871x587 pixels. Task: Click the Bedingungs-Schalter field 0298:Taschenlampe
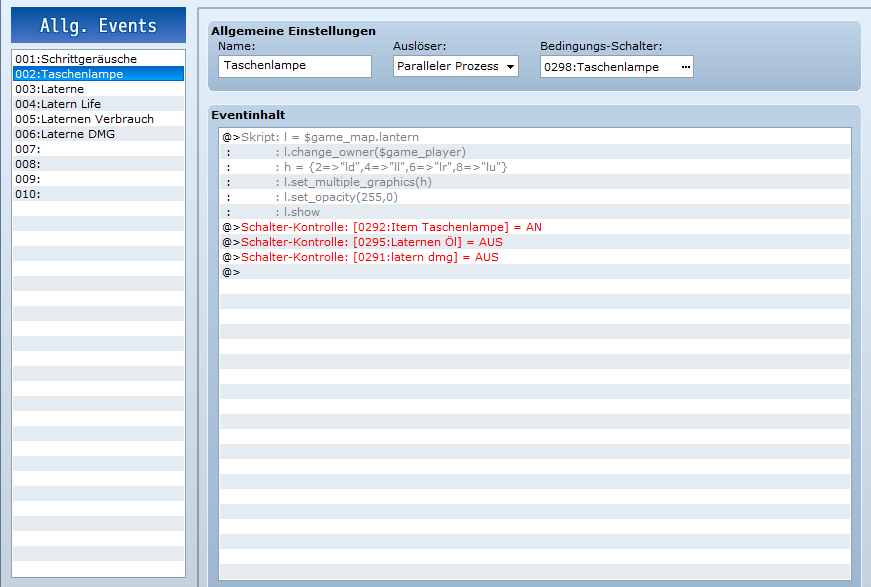[x=617, y=67]
